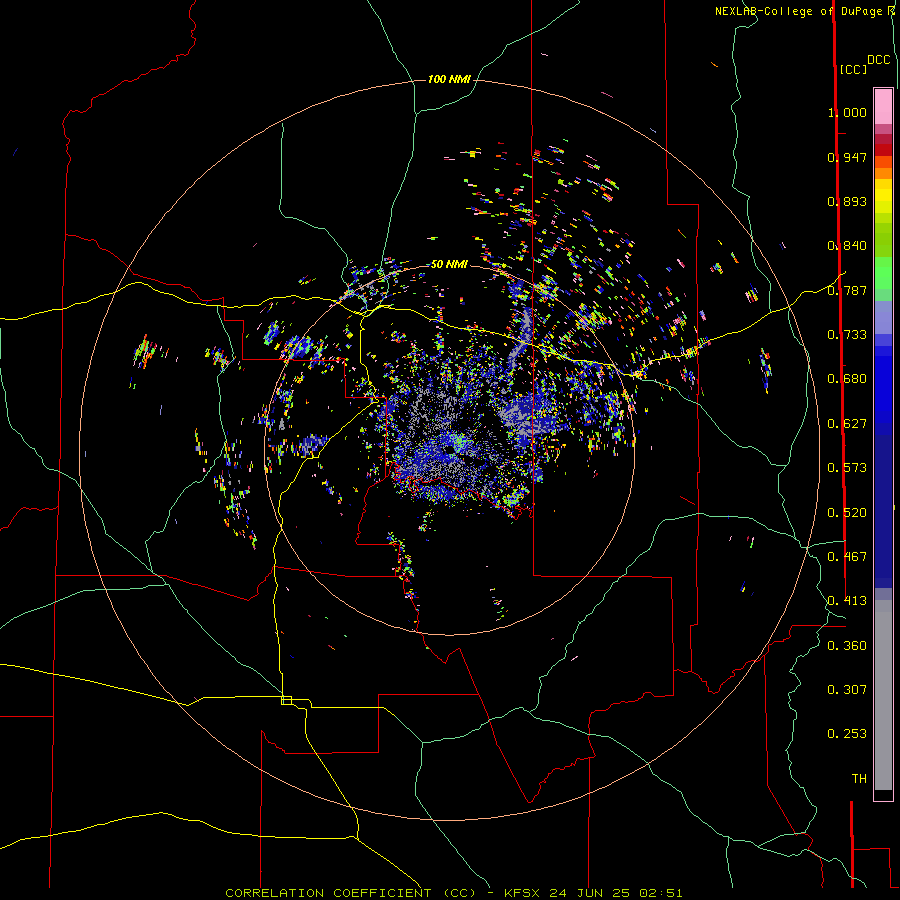
Task: Click the 1.000 value on the legend
Action: tap(847, 112)
